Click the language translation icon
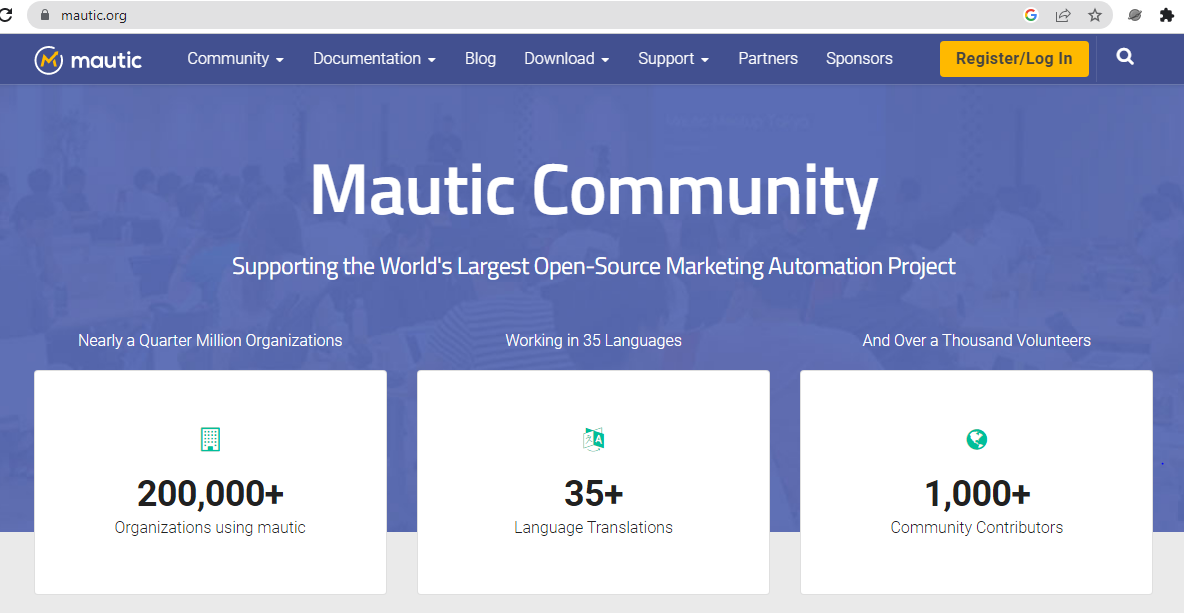 point(594,439)
